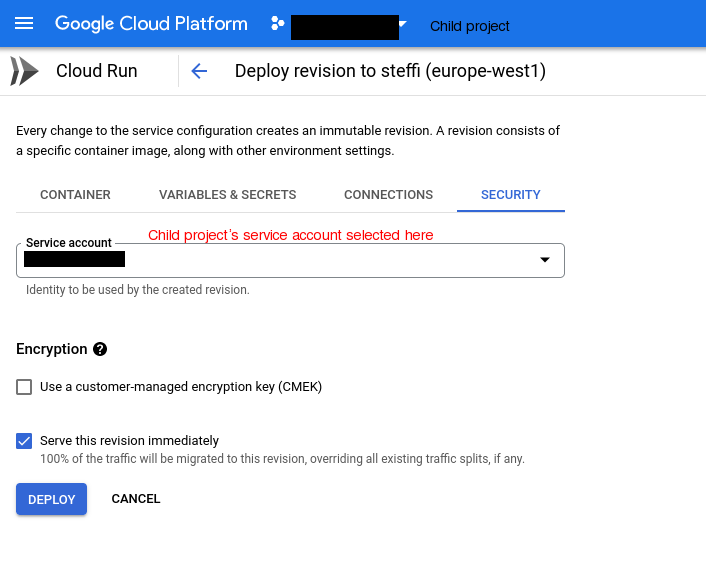Click the Cloud Run product icon

24,71
